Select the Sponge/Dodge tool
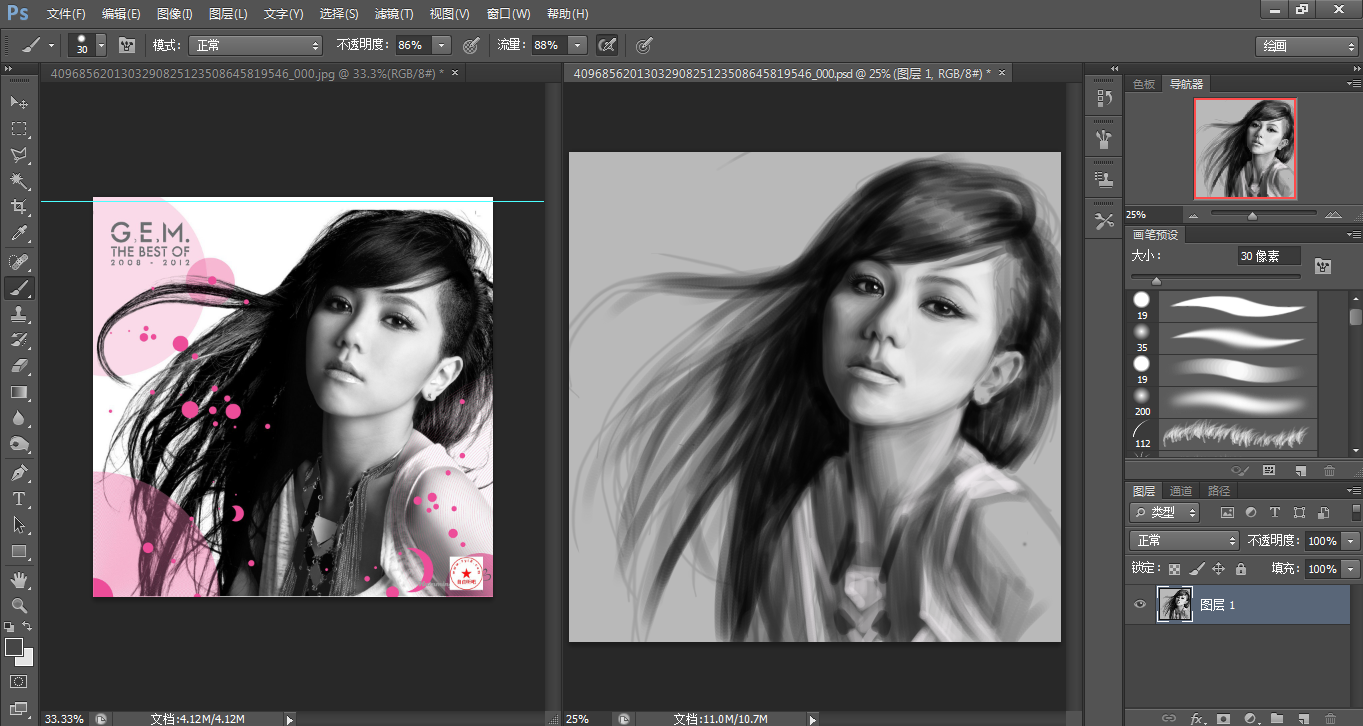Viewport: 1363px width, 726px height. pos(19,444)
